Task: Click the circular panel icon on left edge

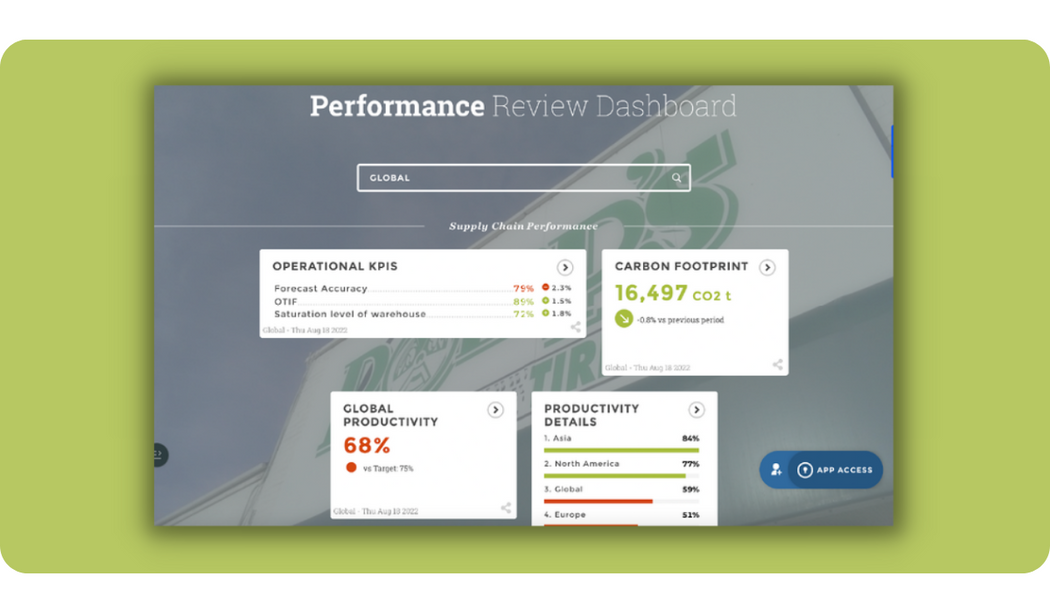Action: point(158,455)
